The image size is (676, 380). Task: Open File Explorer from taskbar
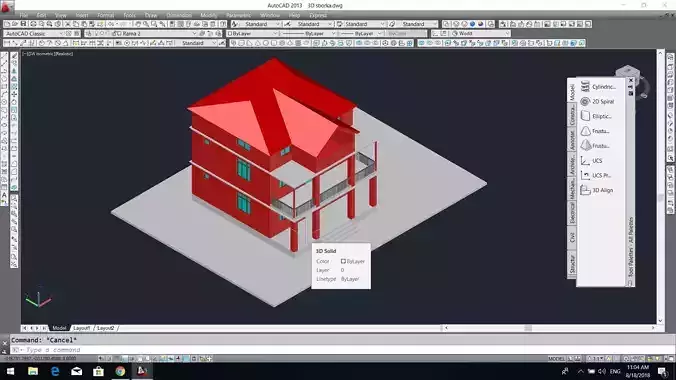point(33,371)
